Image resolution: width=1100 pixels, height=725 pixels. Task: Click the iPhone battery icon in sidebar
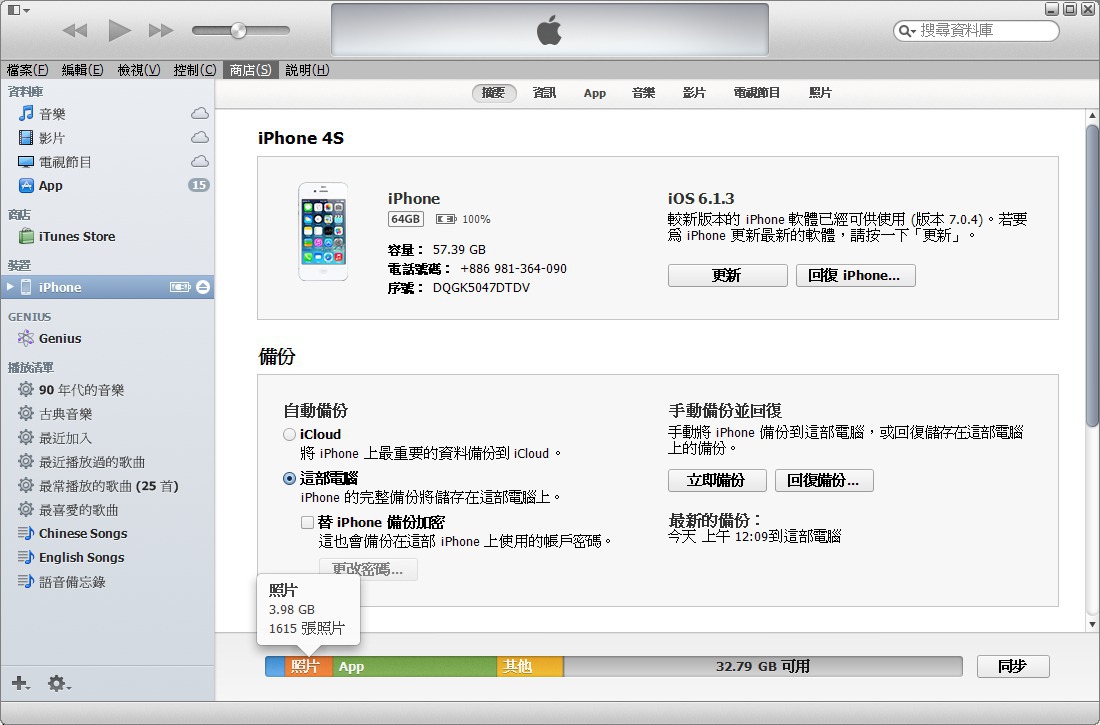pyautogui.click(x=180, y=287)
